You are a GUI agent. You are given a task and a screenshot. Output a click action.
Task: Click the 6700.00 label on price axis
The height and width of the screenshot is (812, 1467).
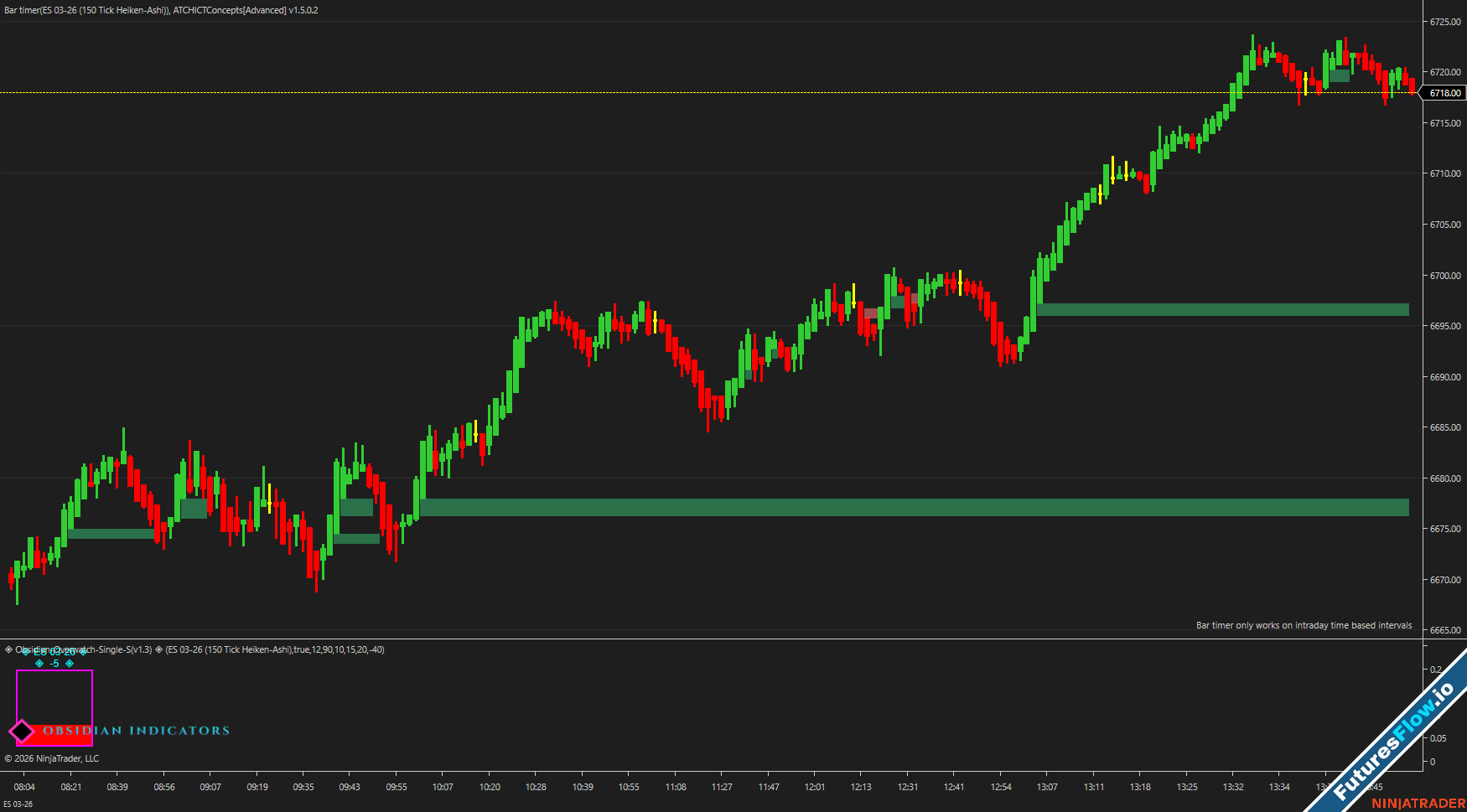click(x=1445, y=276)
